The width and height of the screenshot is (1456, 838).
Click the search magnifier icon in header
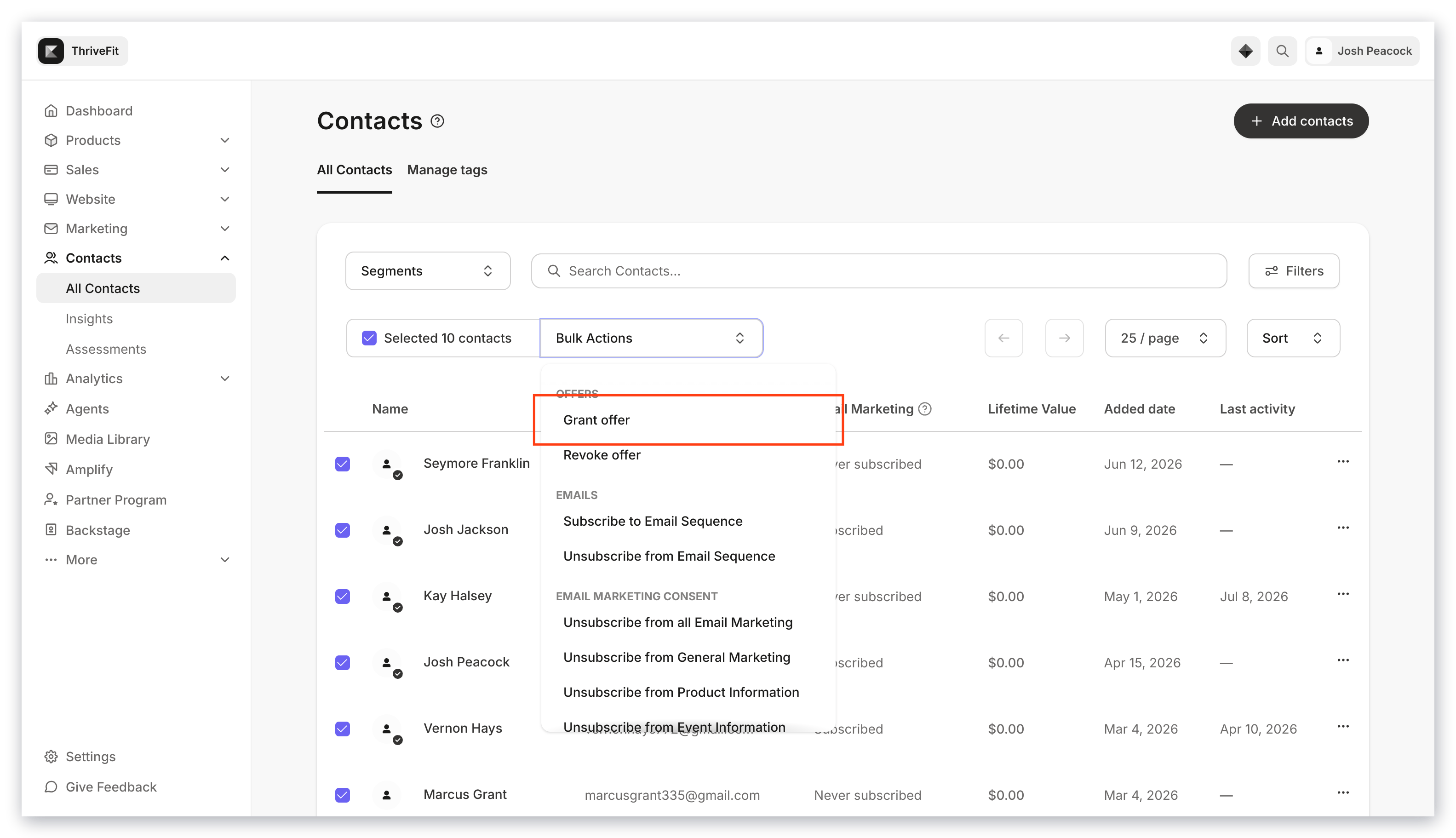point(1282,51)
